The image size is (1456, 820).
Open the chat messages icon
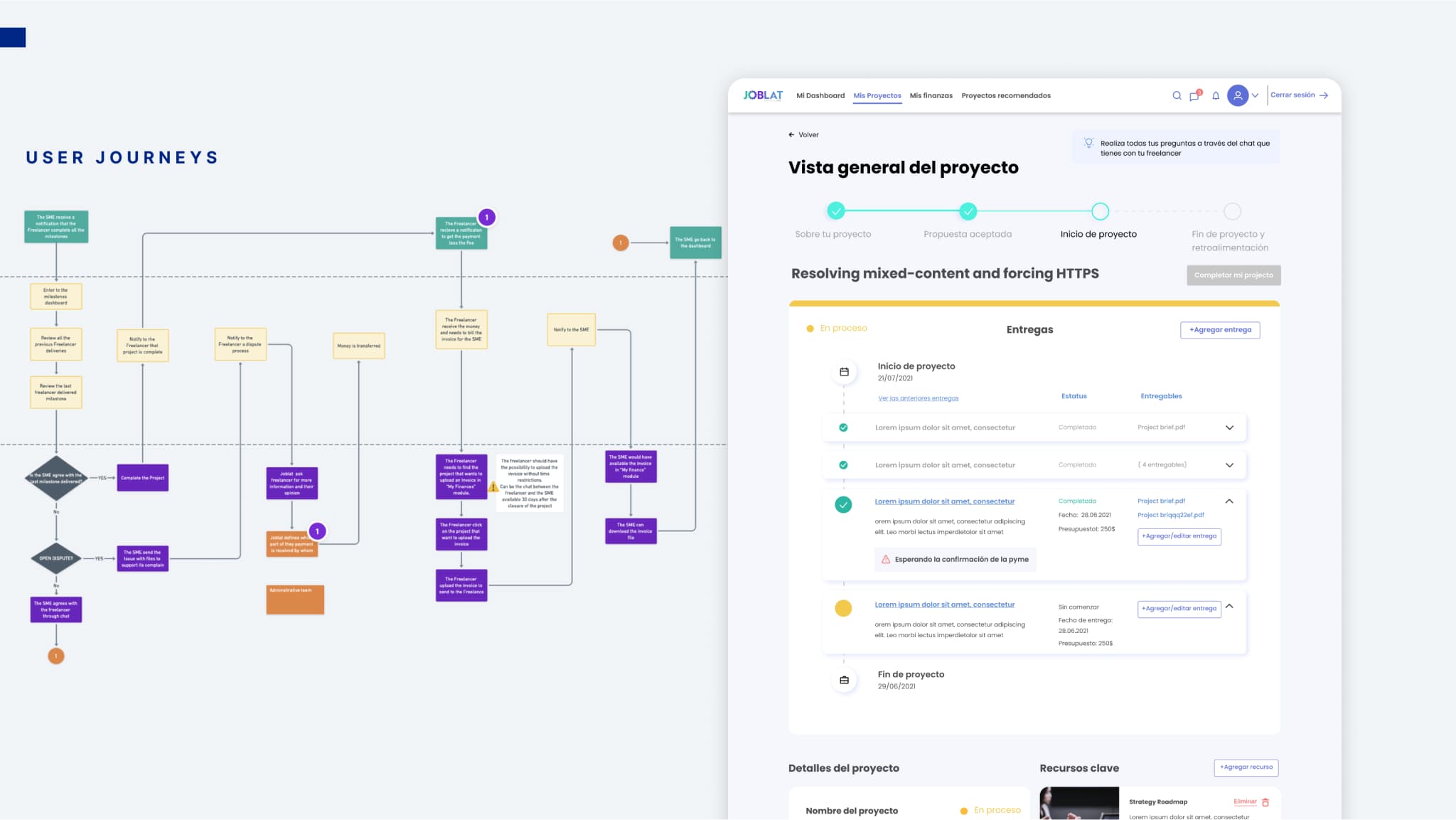1194,96
